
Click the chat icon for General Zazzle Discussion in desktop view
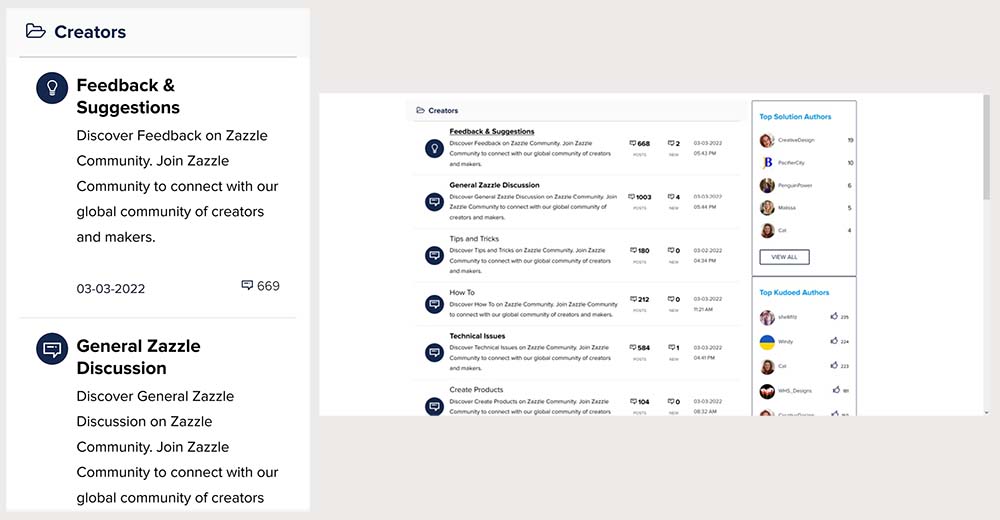(x=434, y=202)
